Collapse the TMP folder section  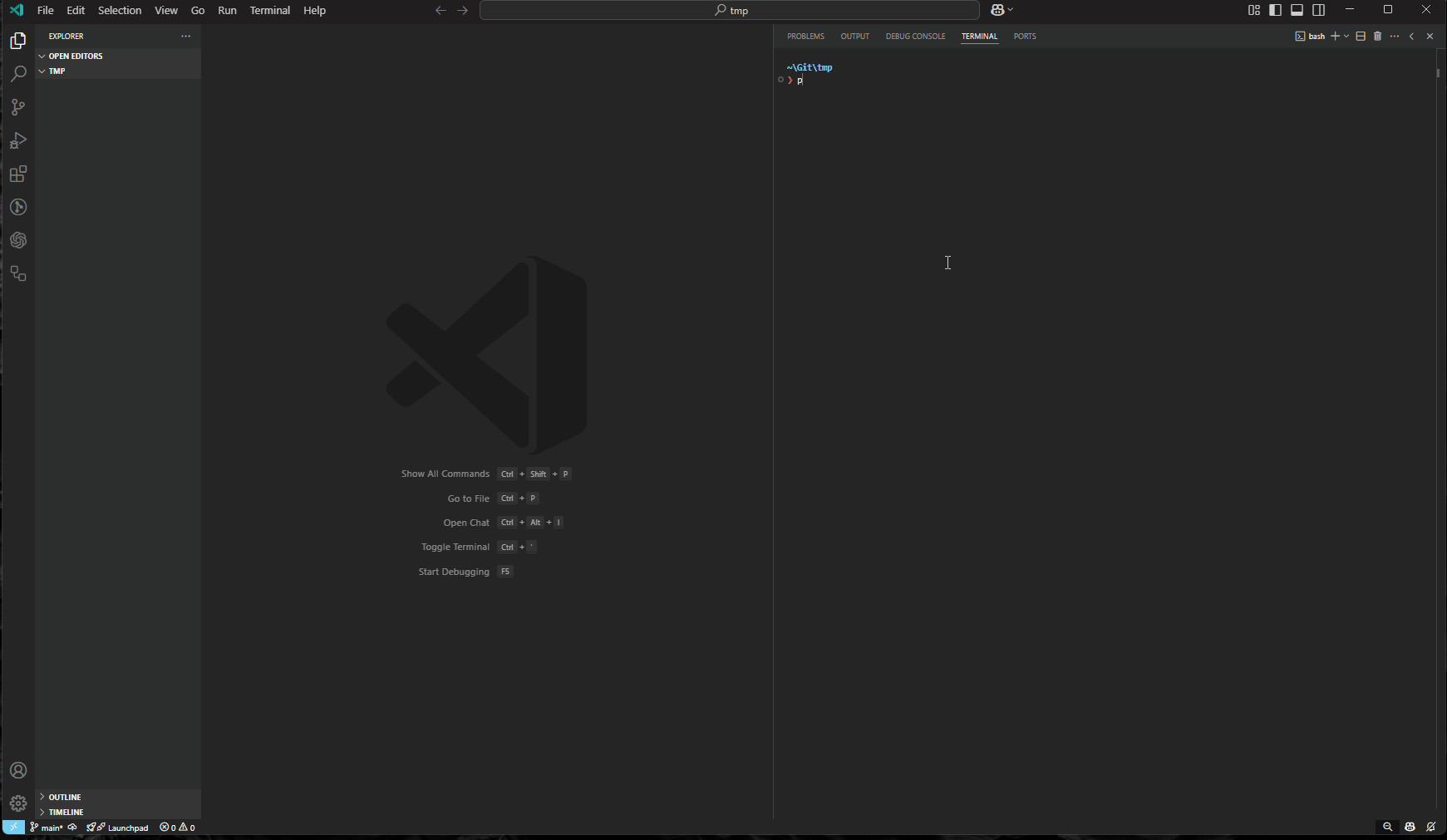pos(57,71)
